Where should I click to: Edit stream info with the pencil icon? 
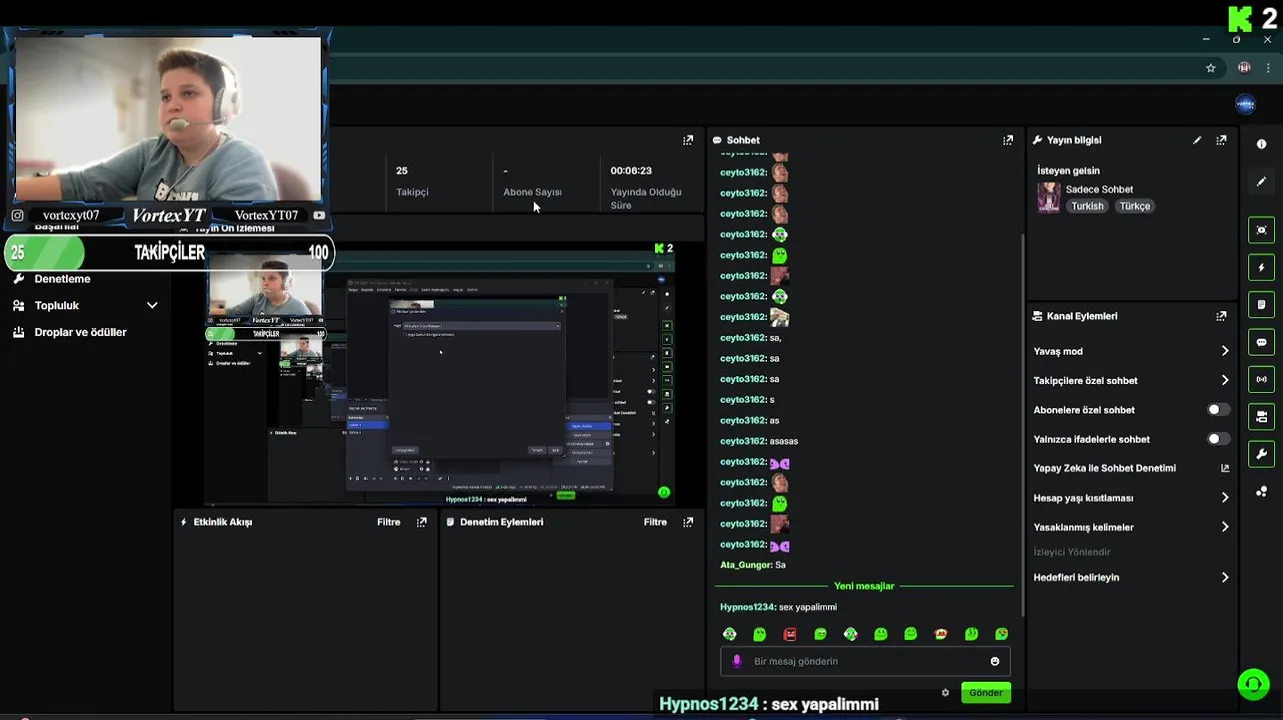1197,140
